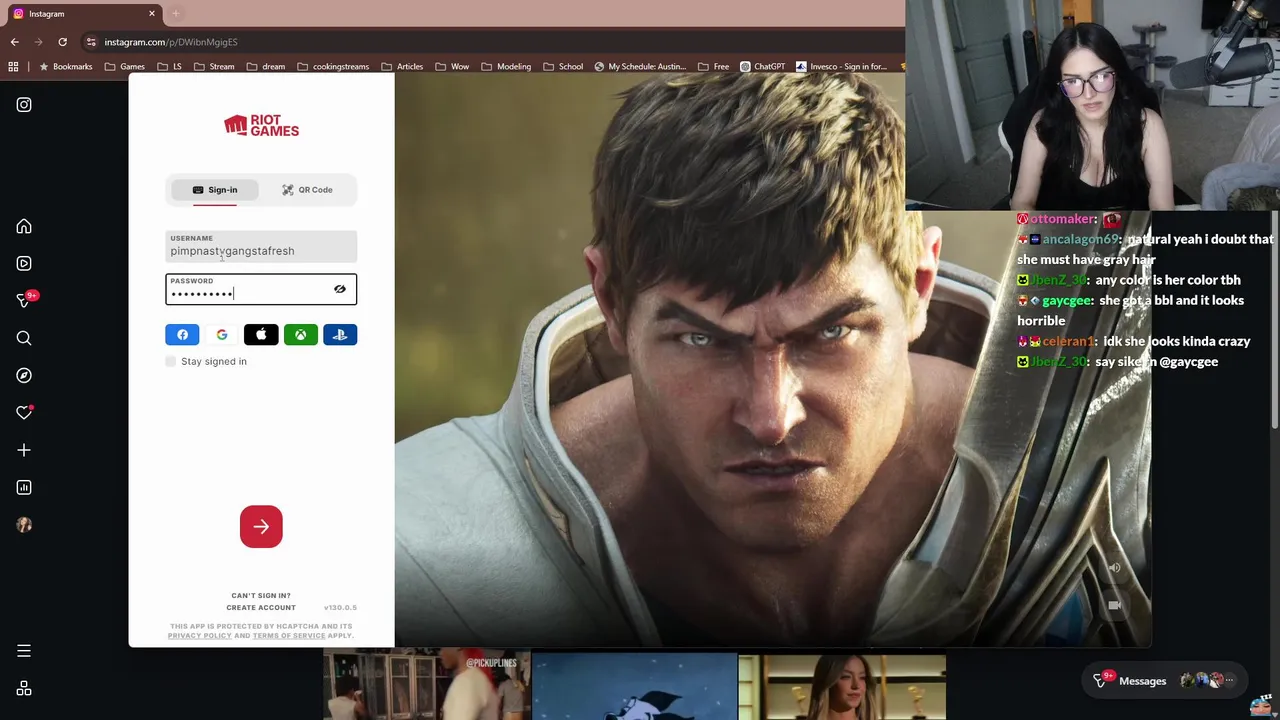Open a new browser tab
Screen dimensions: 1280x720
tap(176, 14)
